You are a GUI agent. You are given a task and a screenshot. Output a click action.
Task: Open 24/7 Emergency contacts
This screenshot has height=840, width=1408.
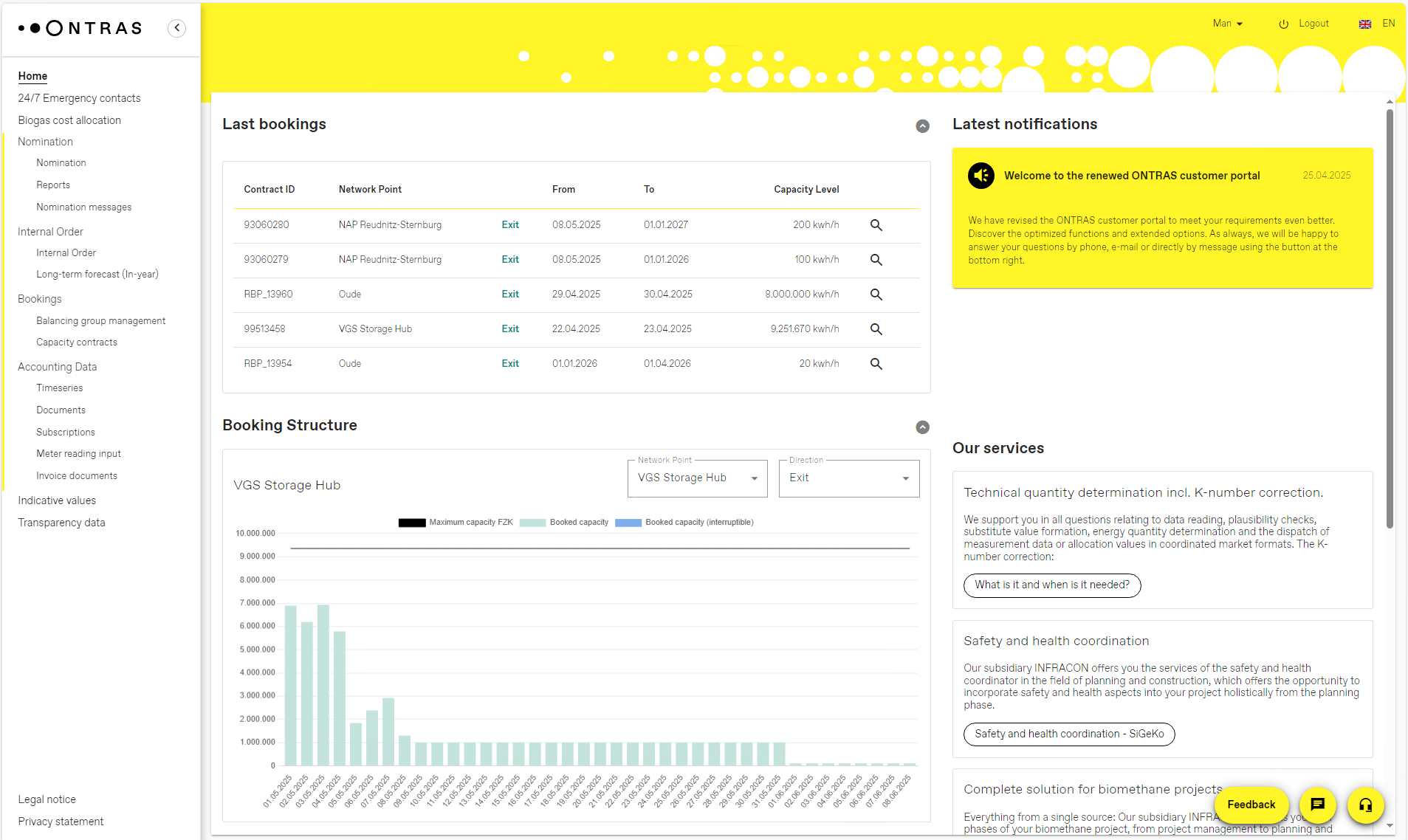click(79, 98)
